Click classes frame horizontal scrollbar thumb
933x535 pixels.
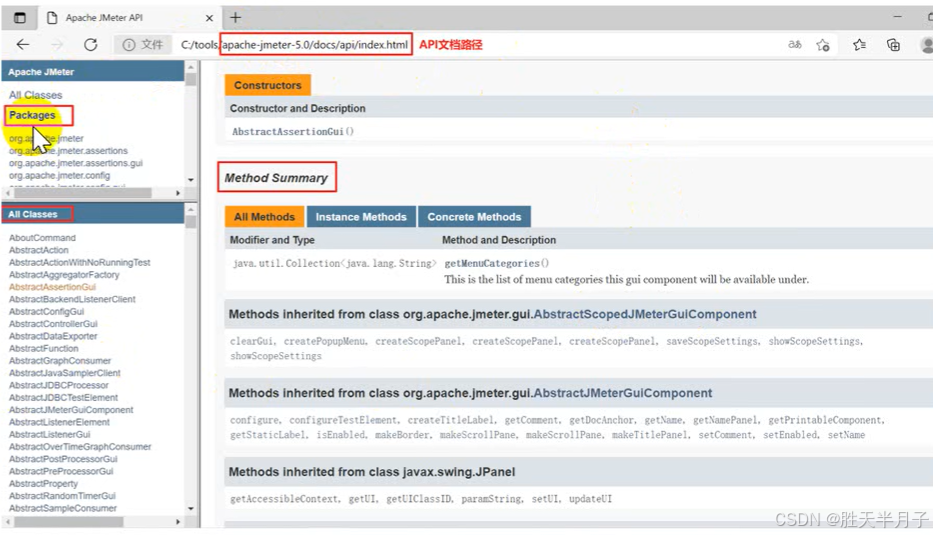(68, 522)
